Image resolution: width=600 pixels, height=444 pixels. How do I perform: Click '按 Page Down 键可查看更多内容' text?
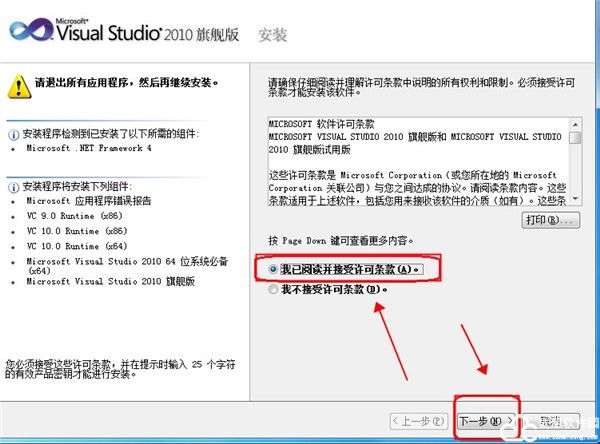pos(341,241)
